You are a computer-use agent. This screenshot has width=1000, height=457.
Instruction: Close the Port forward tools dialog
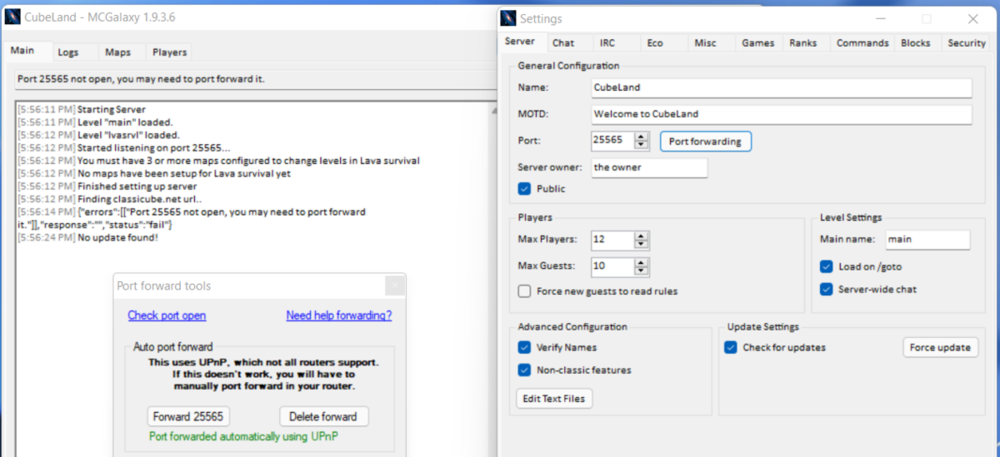coord(395,286)
